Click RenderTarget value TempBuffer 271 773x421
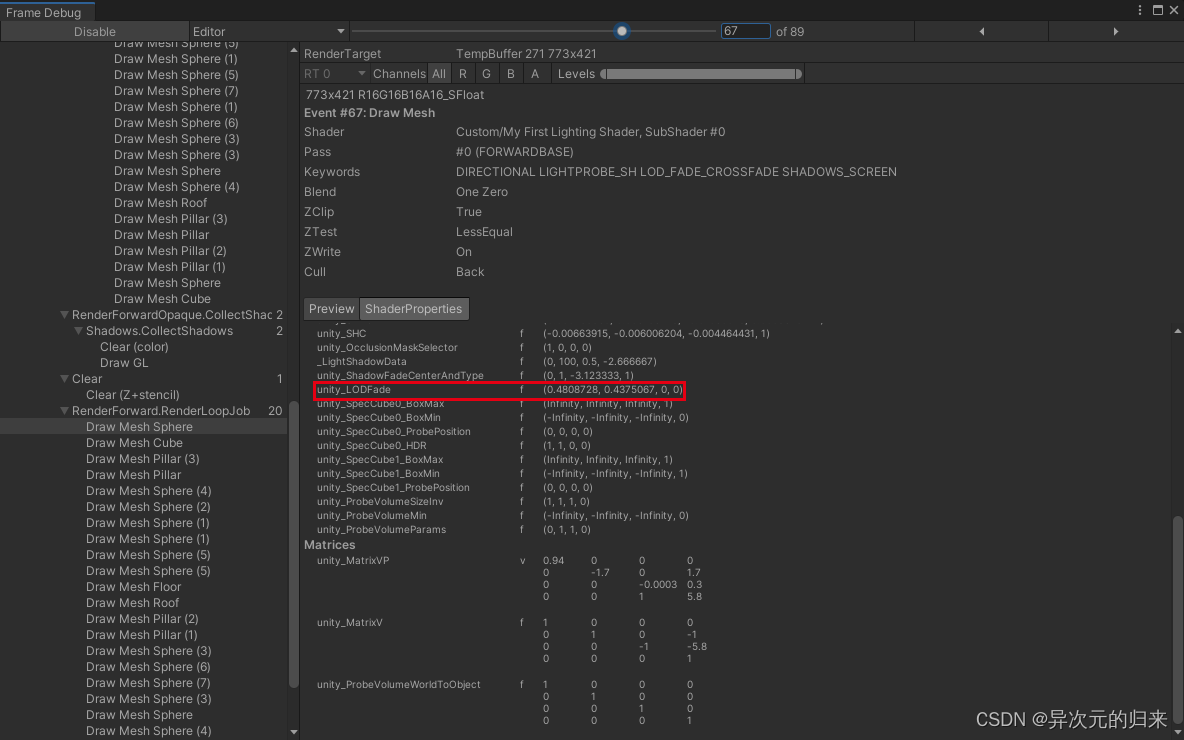This screenshot has height=740, width=1184. pos(526,54)
